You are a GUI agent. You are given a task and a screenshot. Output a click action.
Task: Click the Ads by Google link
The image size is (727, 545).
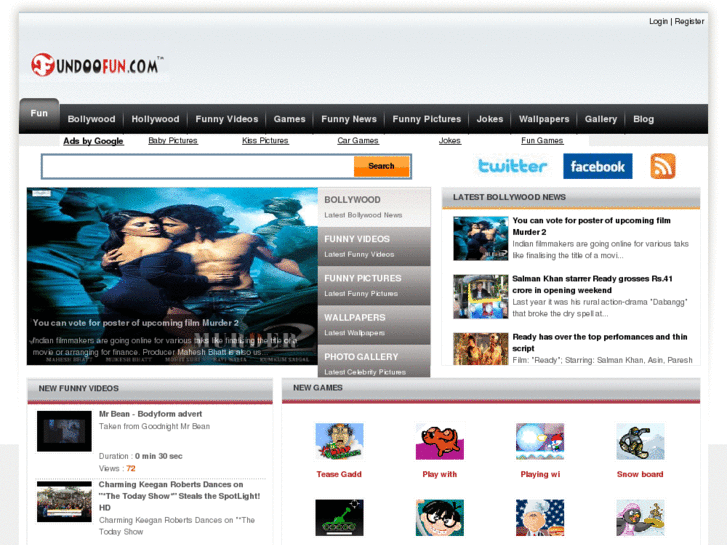coord(93,141)
